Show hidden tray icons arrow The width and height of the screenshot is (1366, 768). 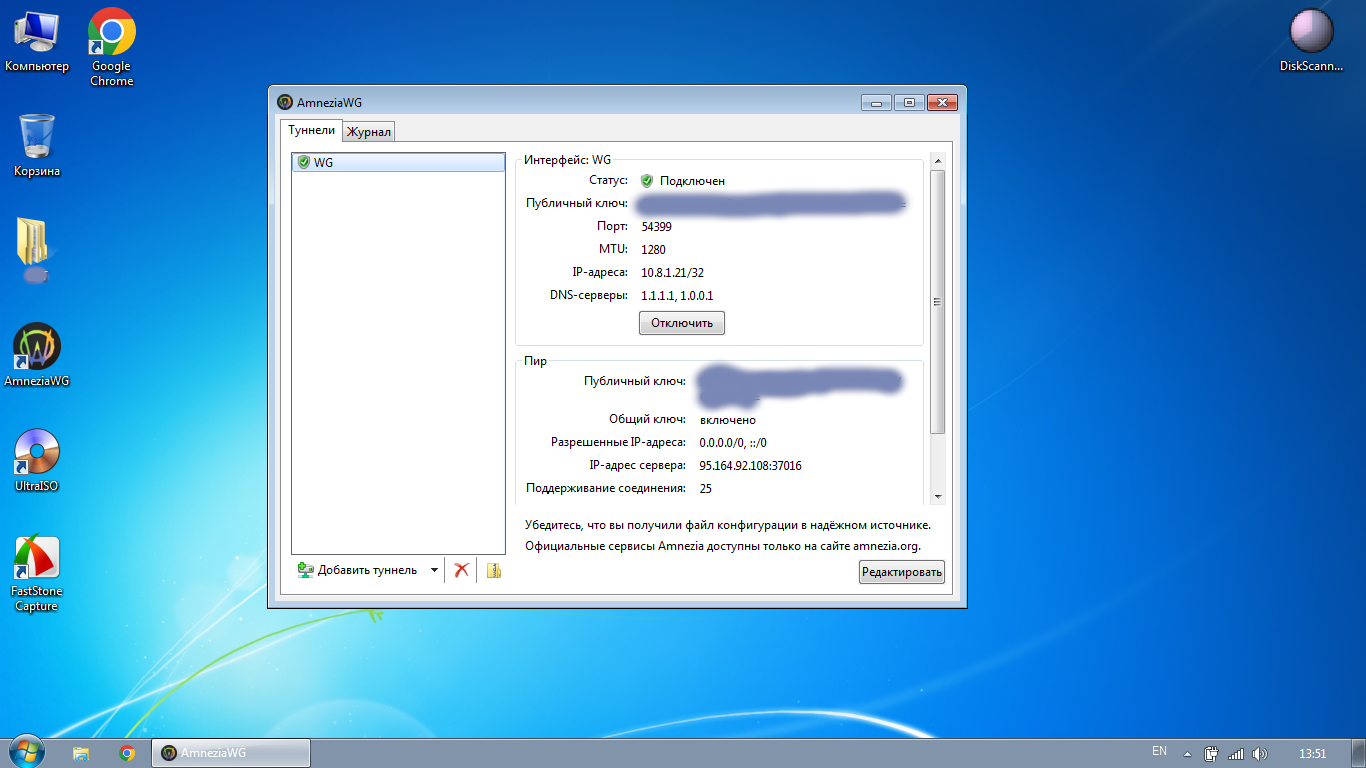tap(1187, 754)
